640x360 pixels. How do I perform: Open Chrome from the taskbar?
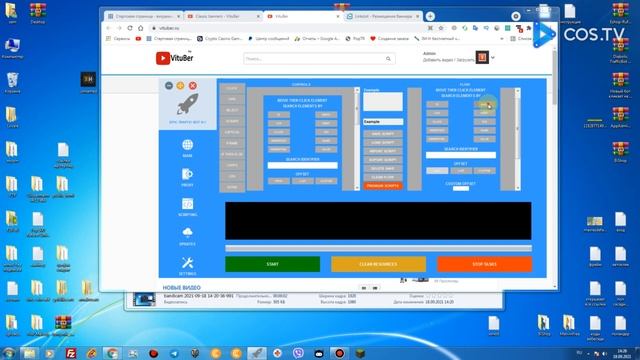point(112,353)
